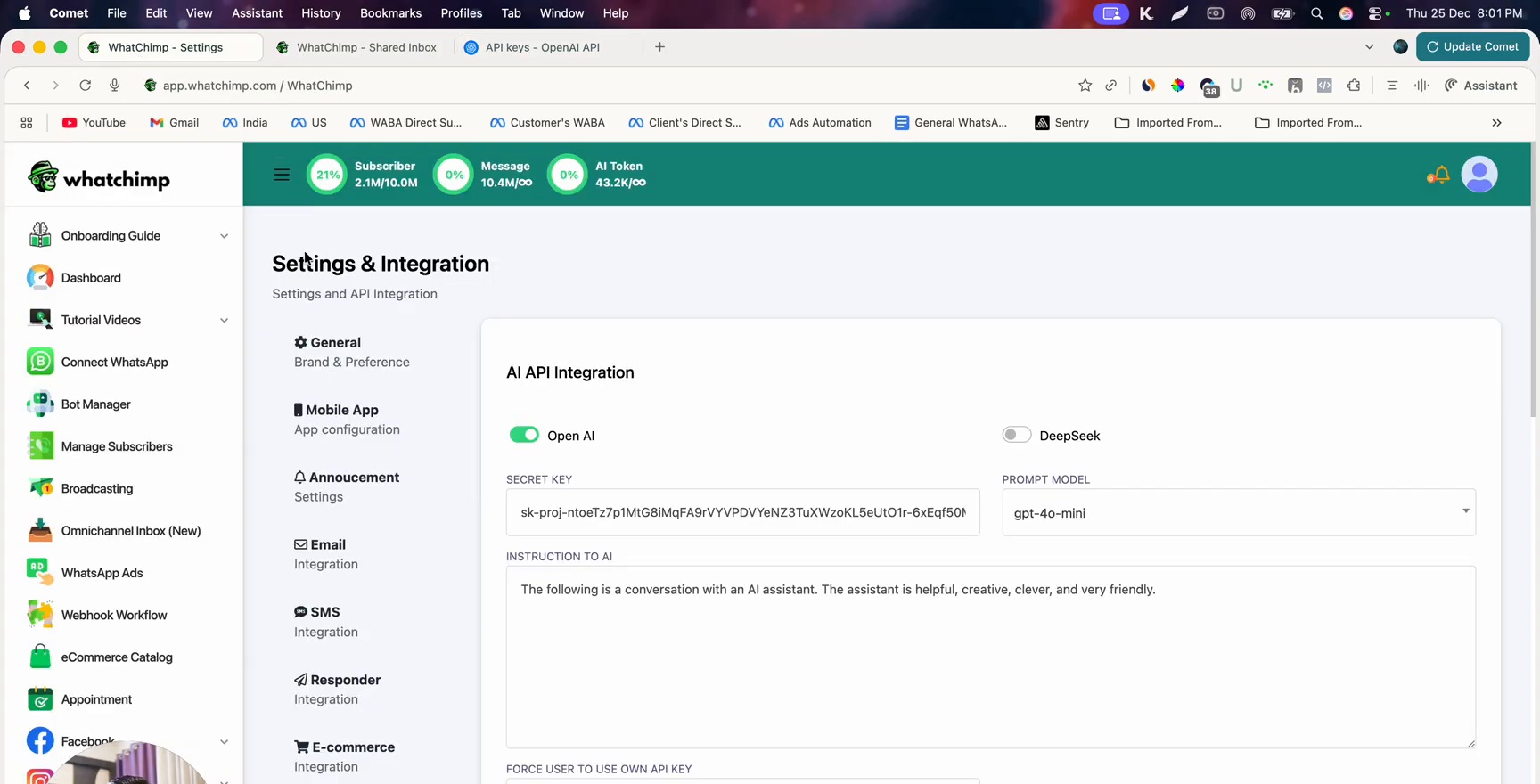Click the whatchimp logo

pyautogui.click(x=99, y=178)
